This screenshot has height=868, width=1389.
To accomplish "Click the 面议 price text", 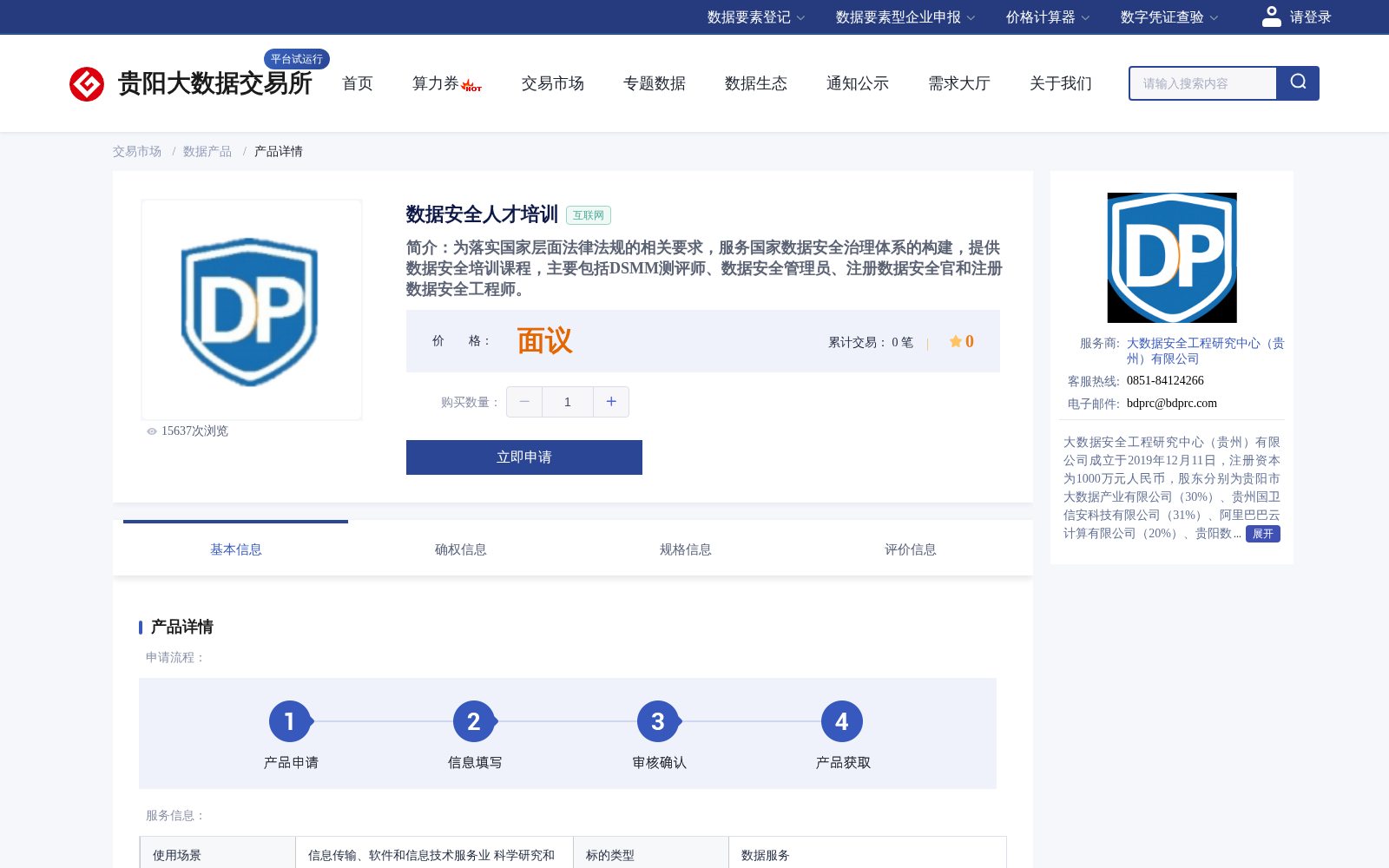I will (x=544, y=341).
